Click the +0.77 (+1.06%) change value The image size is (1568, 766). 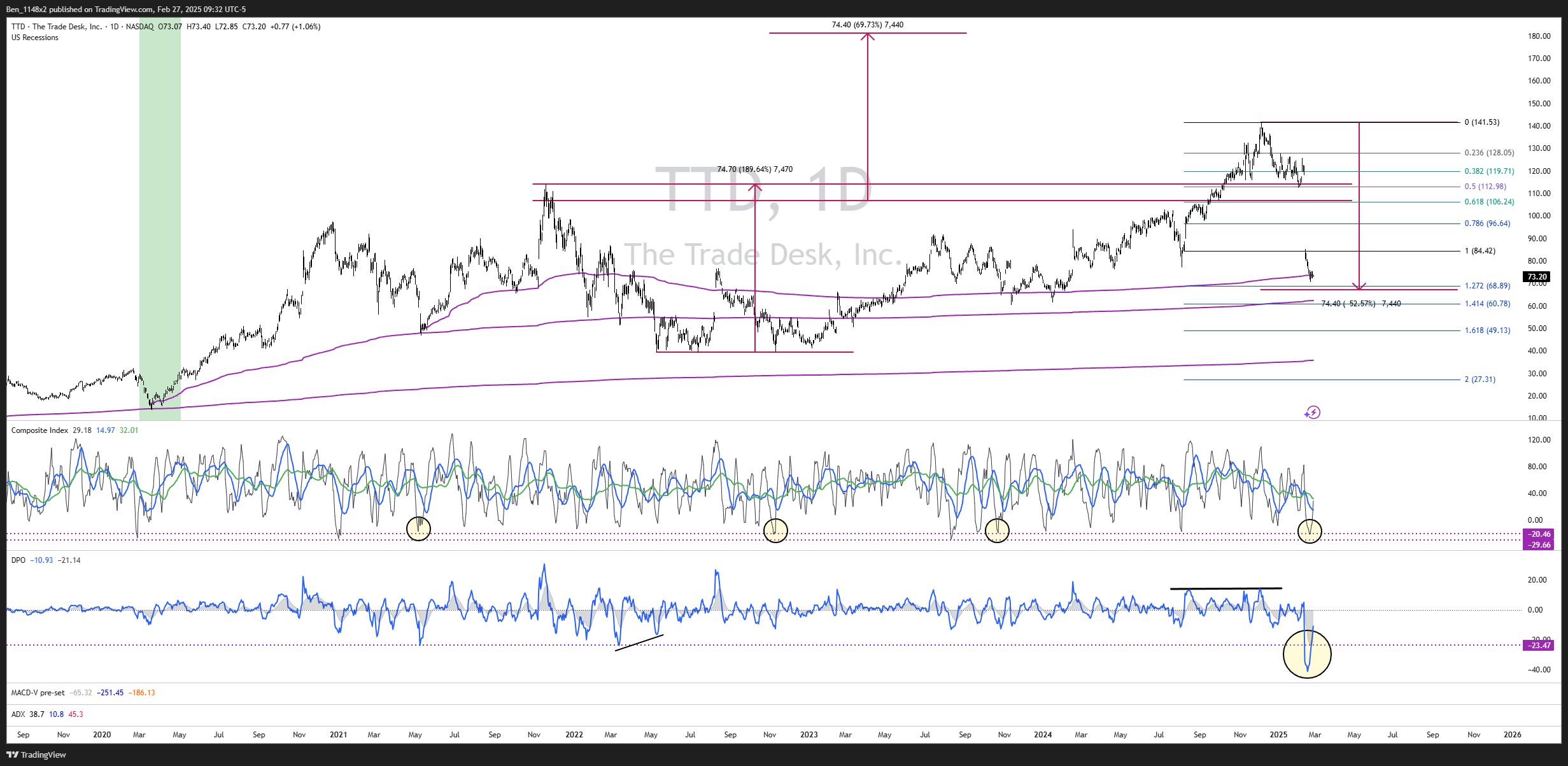(295, 27)
